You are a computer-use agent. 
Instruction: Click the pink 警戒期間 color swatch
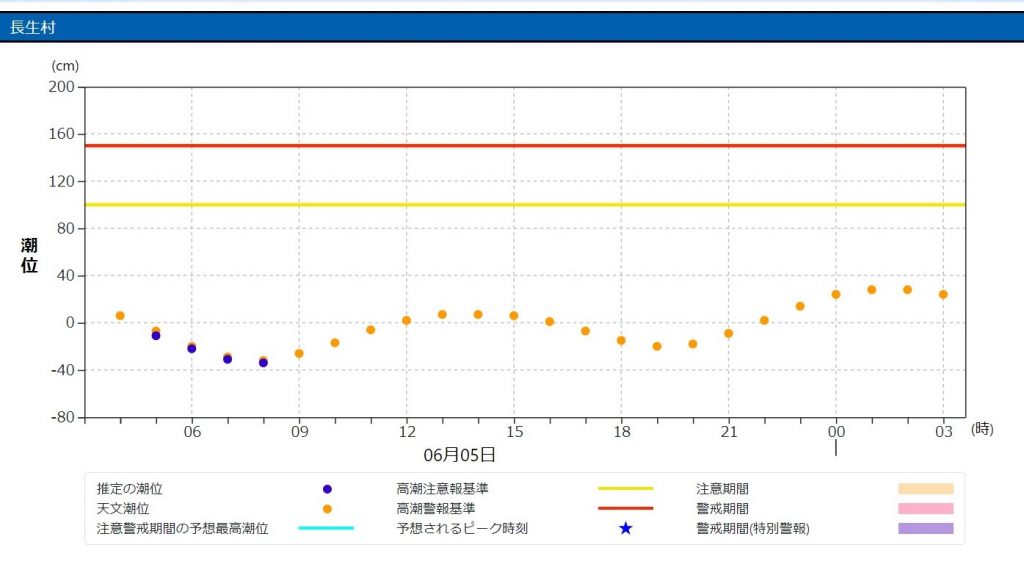(925, 508)
